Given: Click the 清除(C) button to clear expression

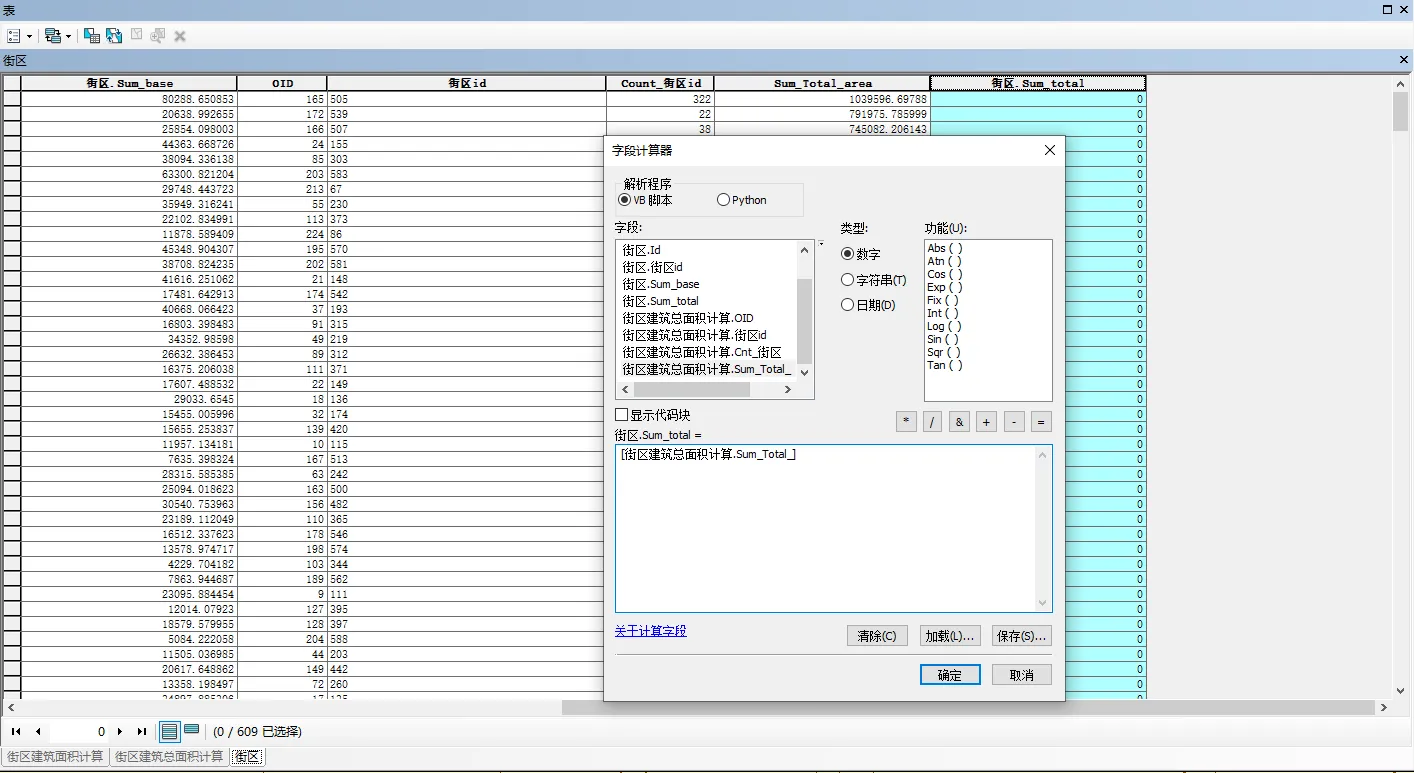Looking at the screenshot, I should 877,635.
